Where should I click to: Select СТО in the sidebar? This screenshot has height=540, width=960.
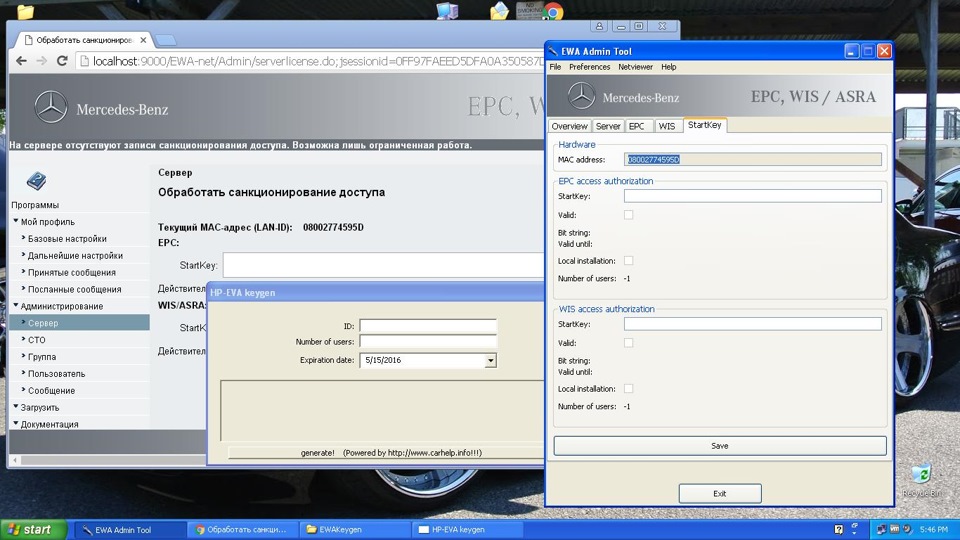(x=37, y=340)
